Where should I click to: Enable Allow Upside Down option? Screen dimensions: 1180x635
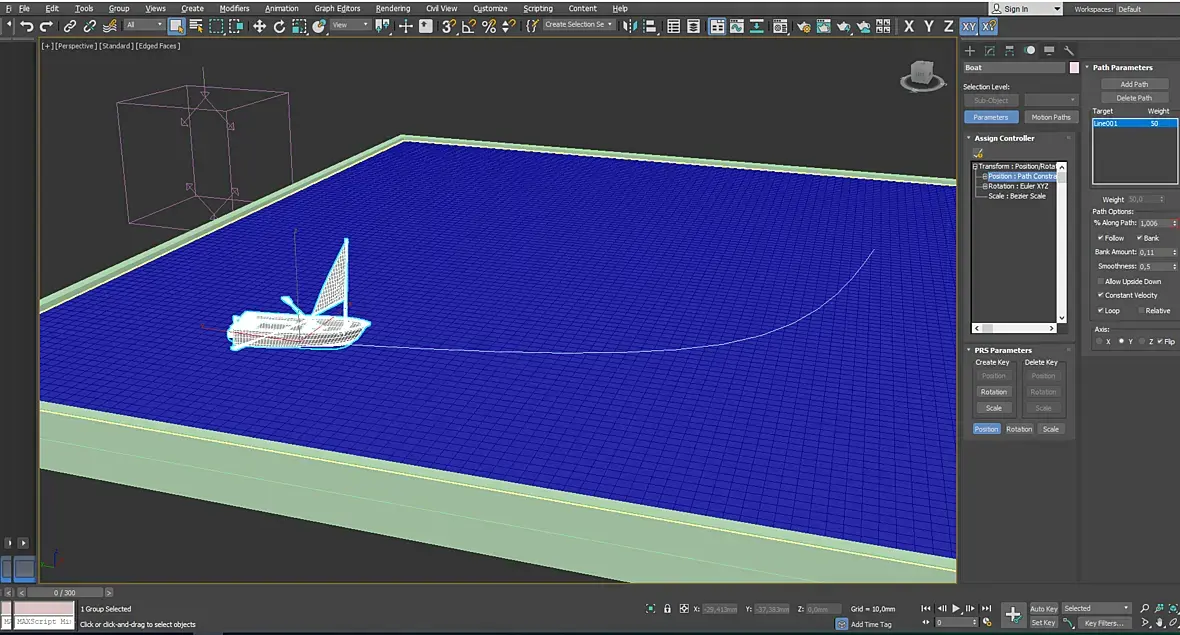1100,281
